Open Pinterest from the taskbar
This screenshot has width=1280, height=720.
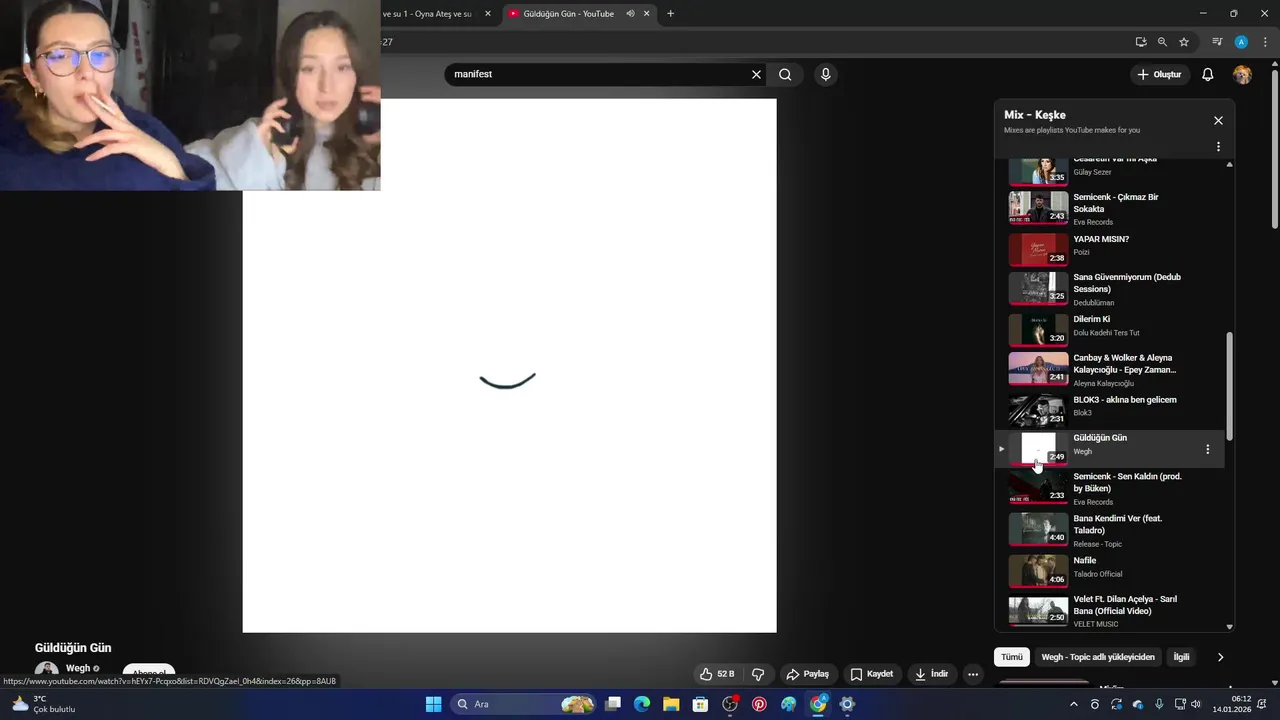[760, 704]
